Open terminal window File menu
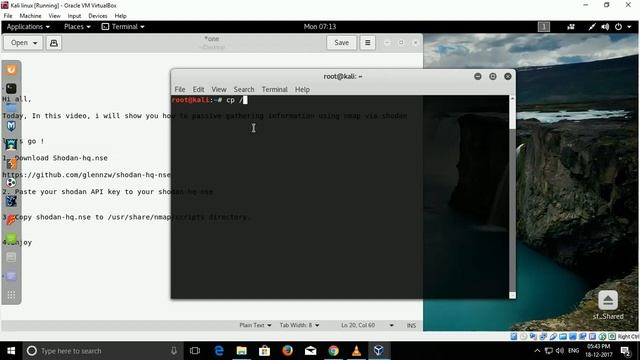The width and height of the screenshot is (640, 360). click(x=180, y=89)
